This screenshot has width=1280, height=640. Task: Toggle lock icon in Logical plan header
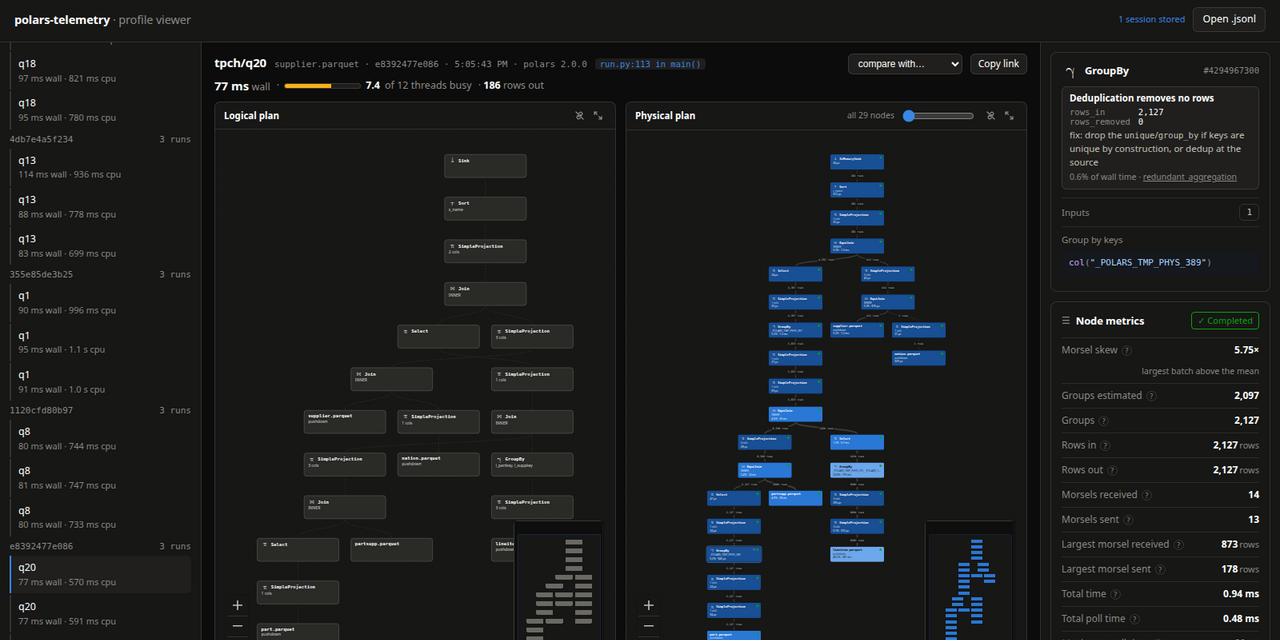579,116
